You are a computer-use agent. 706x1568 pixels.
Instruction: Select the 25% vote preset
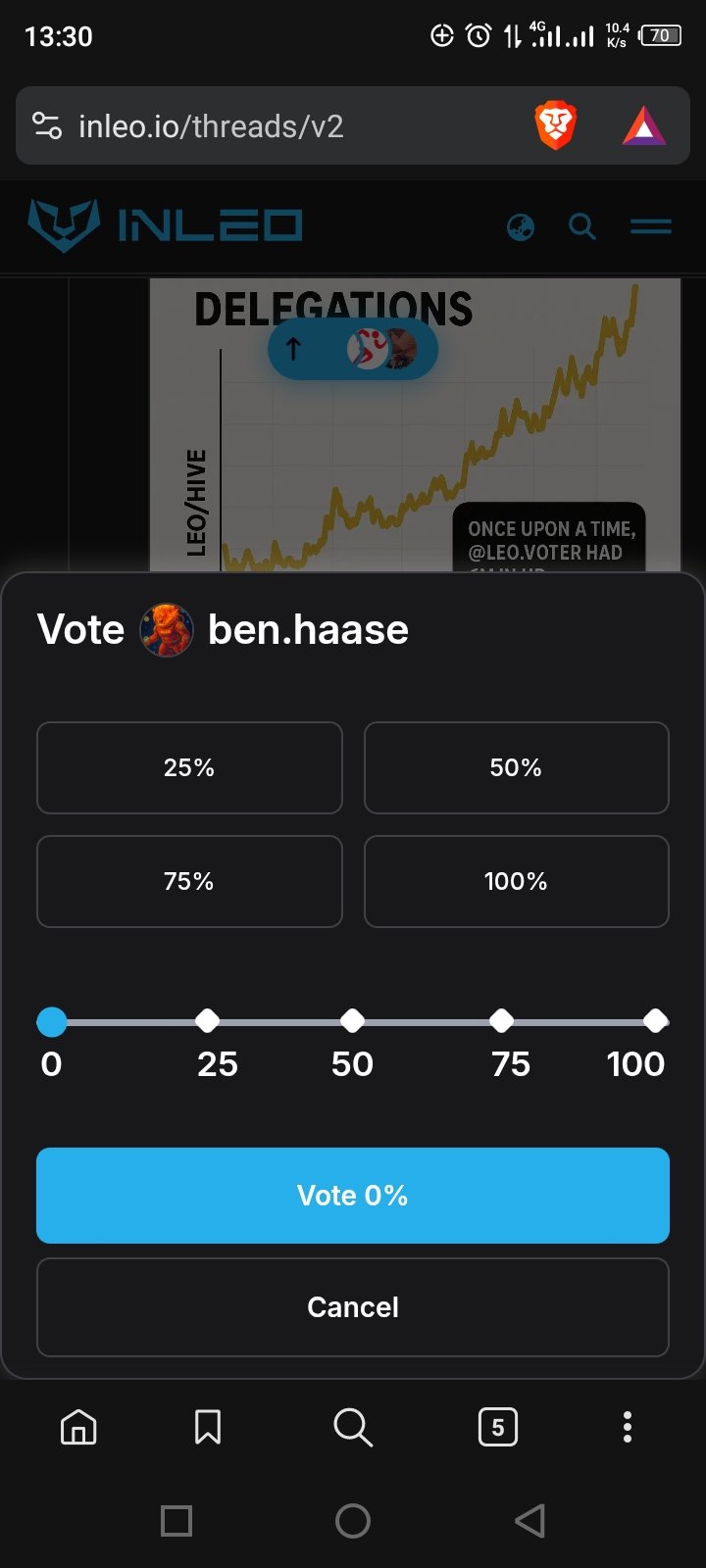pos(189,767)
